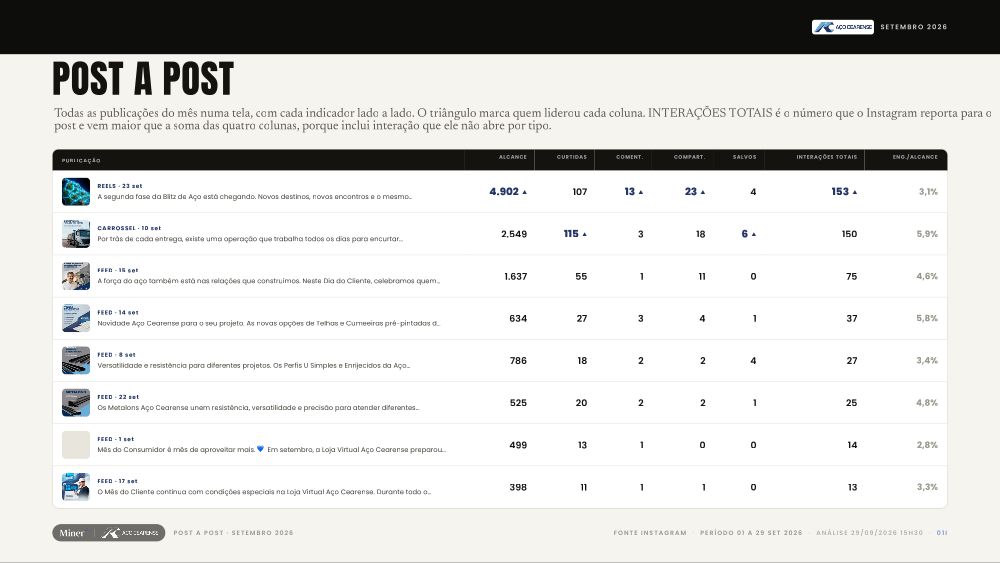Click the total interactions value 75
The height and width of the screenshot is (563, 1000).
coord(851,276)
